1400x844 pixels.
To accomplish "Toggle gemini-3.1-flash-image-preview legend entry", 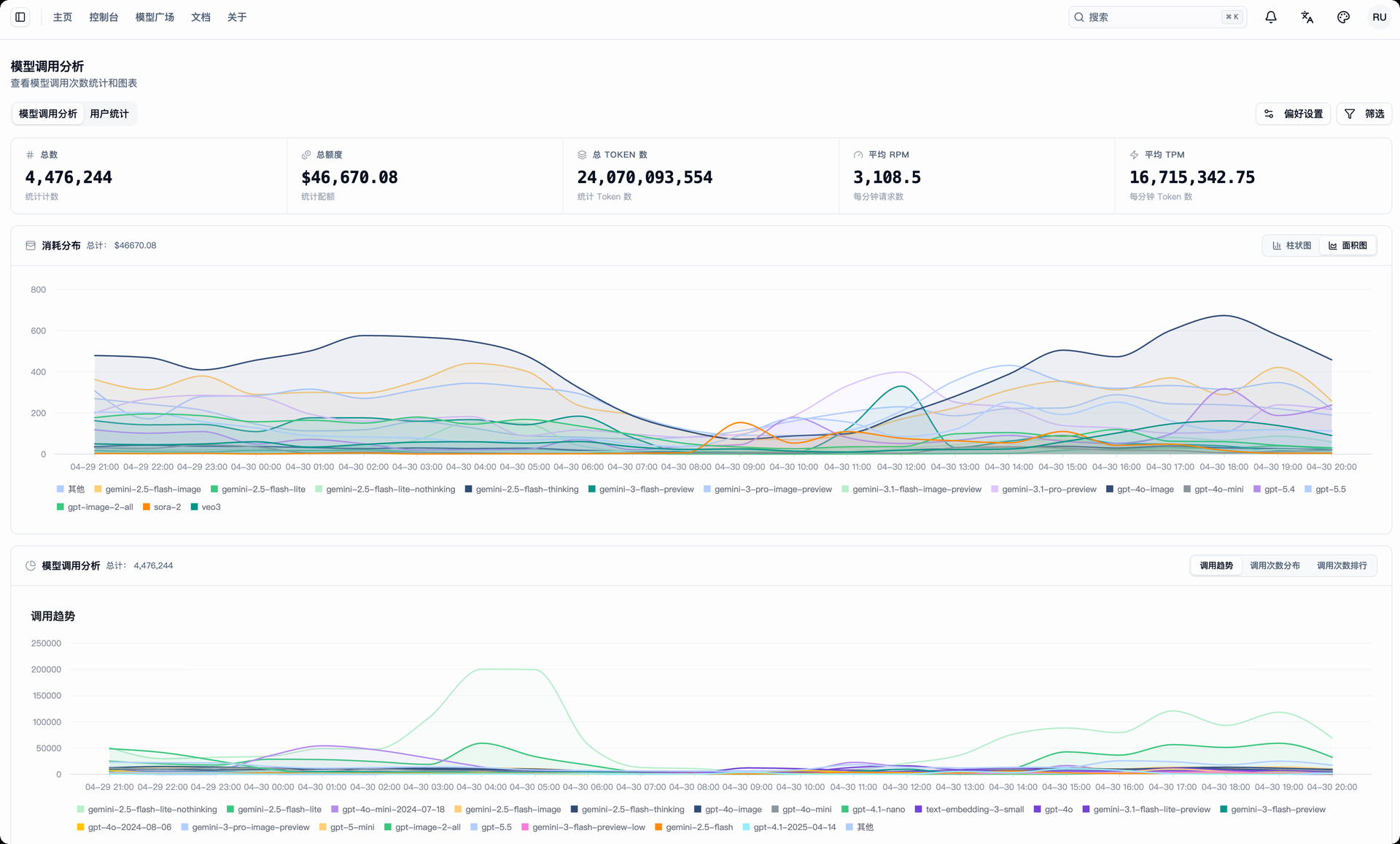I will click(x=911, y=489).
